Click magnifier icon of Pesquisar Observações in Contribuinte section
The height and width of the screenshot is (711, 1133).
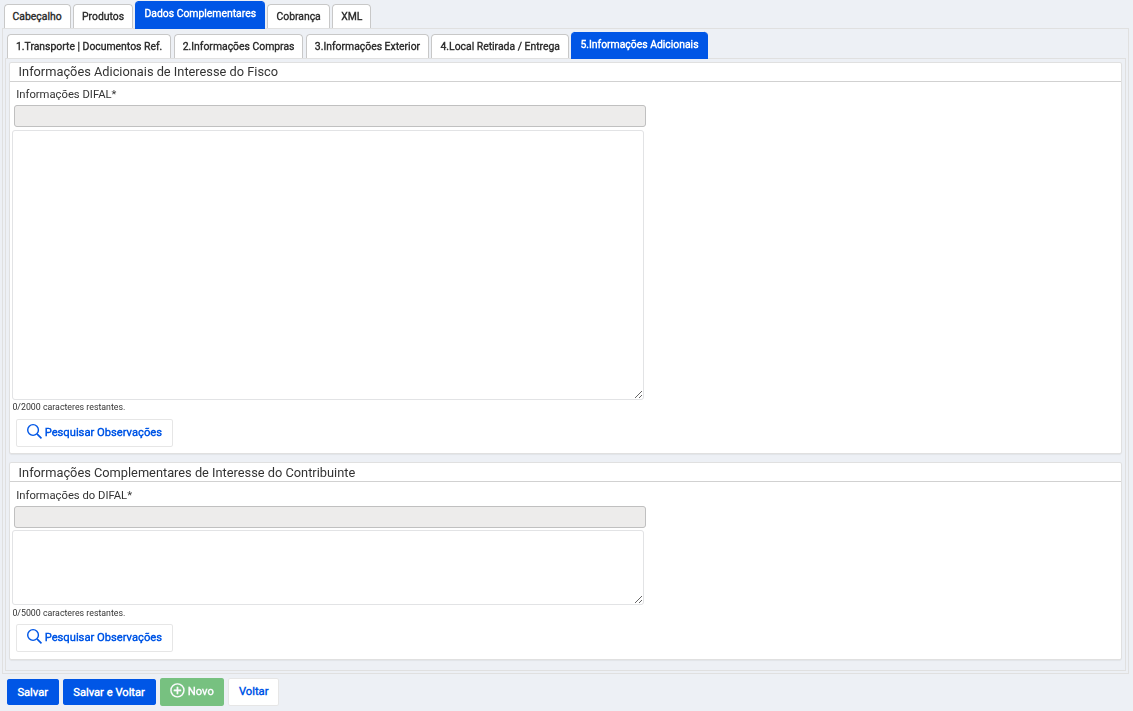coord(34,637)
